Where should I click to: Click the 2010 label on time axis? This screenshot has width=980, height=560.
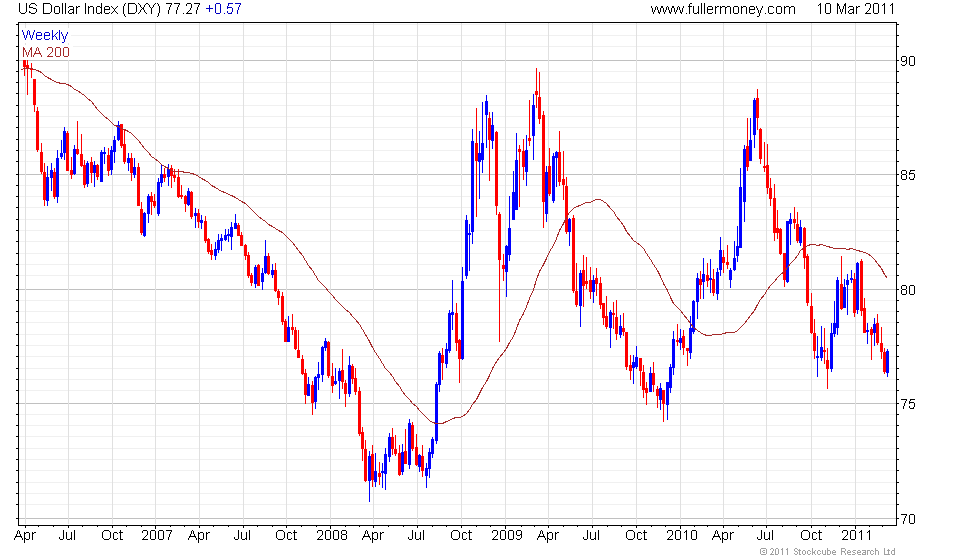coord(681,536)
